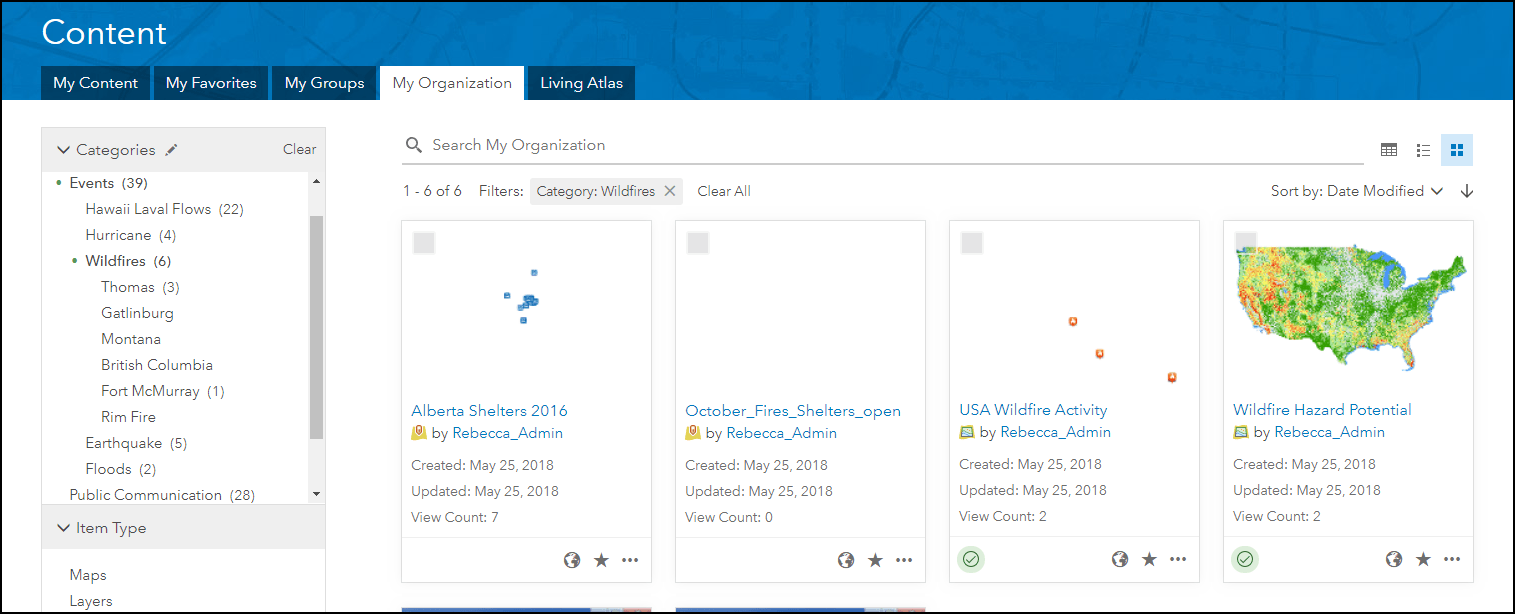This screenshot has height=614, width=1515.
Task: Open the Living Atlas tab
Action: 581,83
